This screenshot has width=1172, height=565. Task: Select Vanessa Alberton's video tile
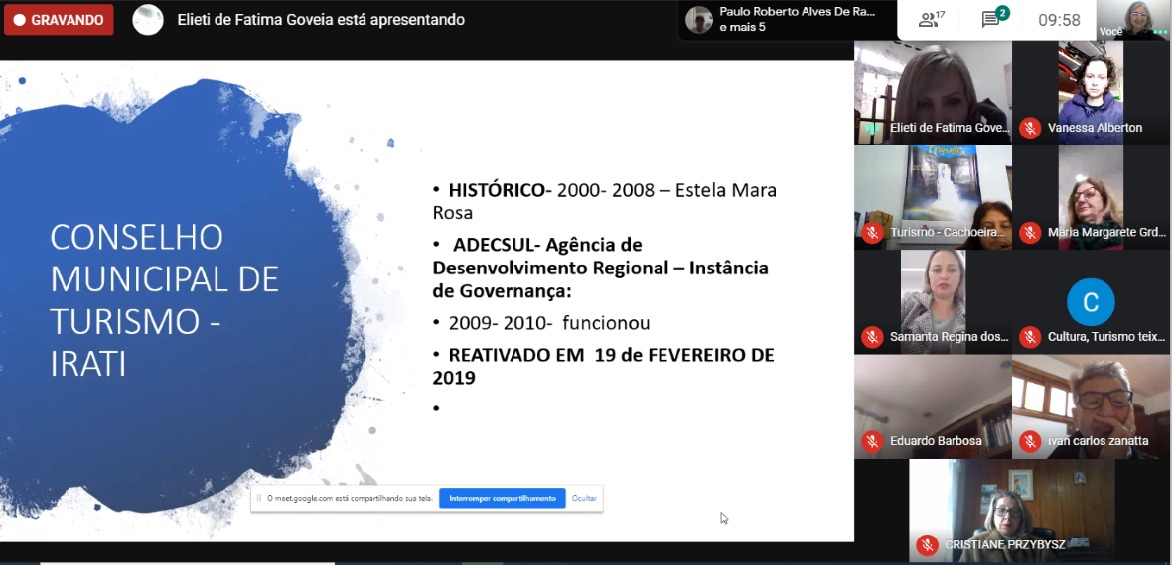tap(1091, 92)
